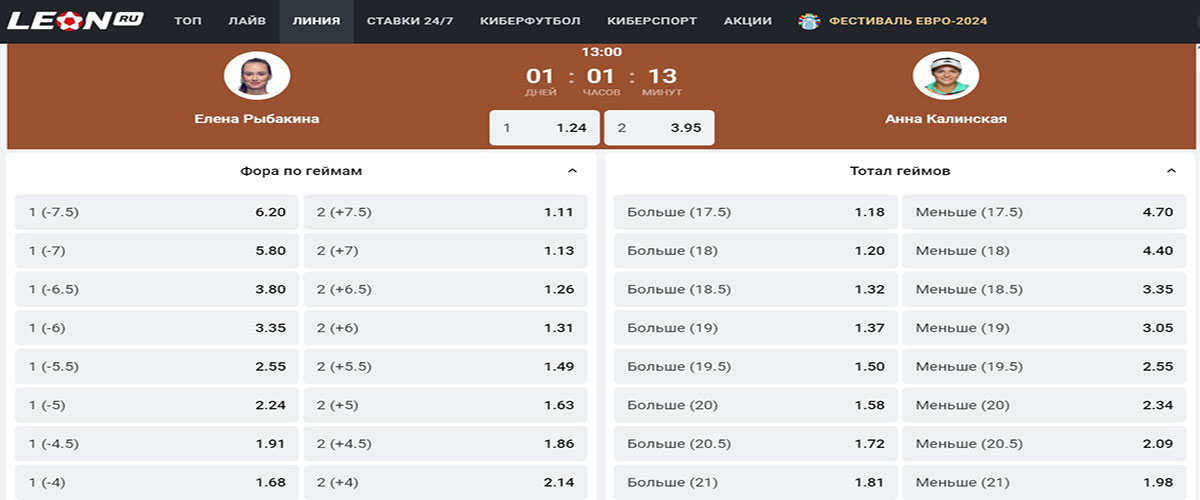The width and height of the screenshot is (1200, 500).
Task: Click the Euro-2024 festival icon
Action: 809,21
